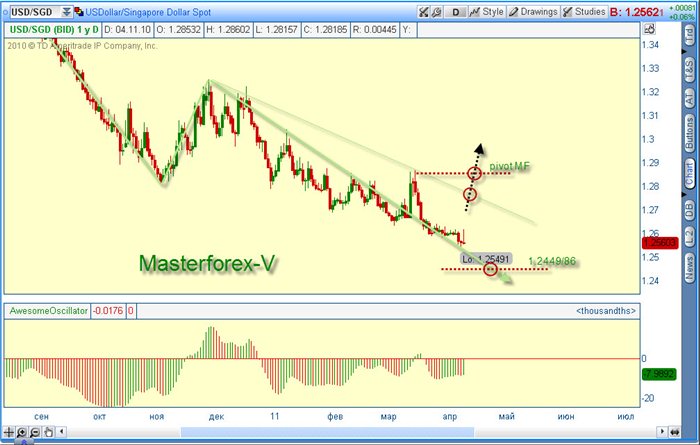This screenshot has width=700, height=445.
Task: Click the zoom out magnifier icon
Action: pyautogui.click(x=35, y=432)
